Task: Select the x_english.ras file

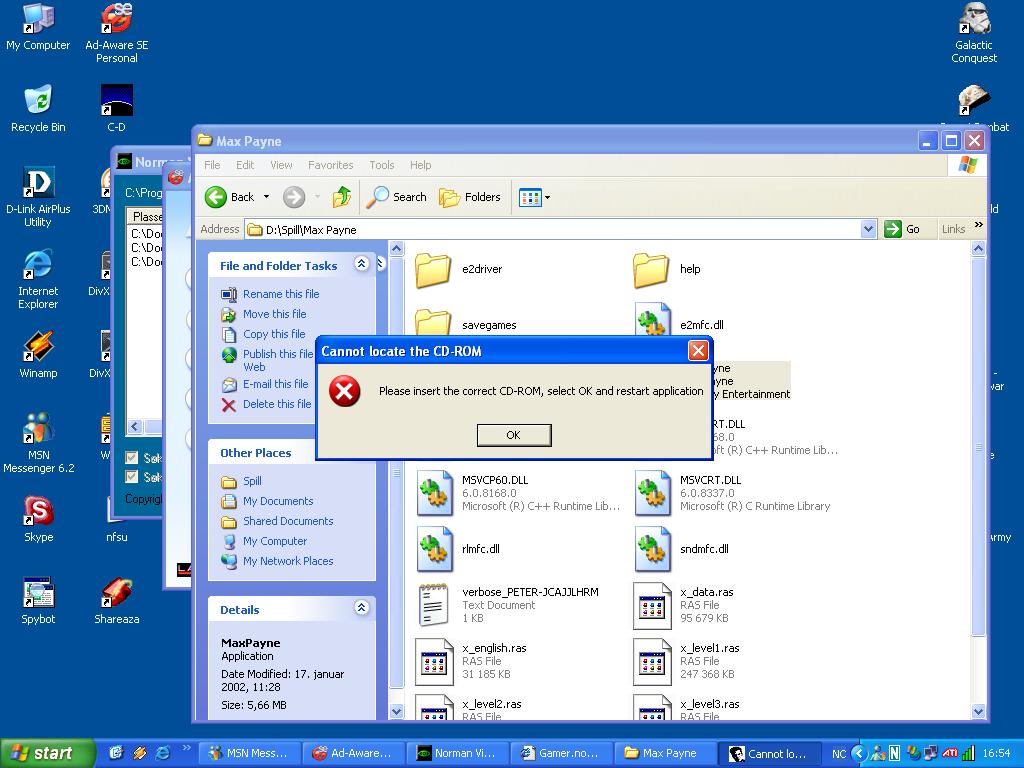Action: 471,661
